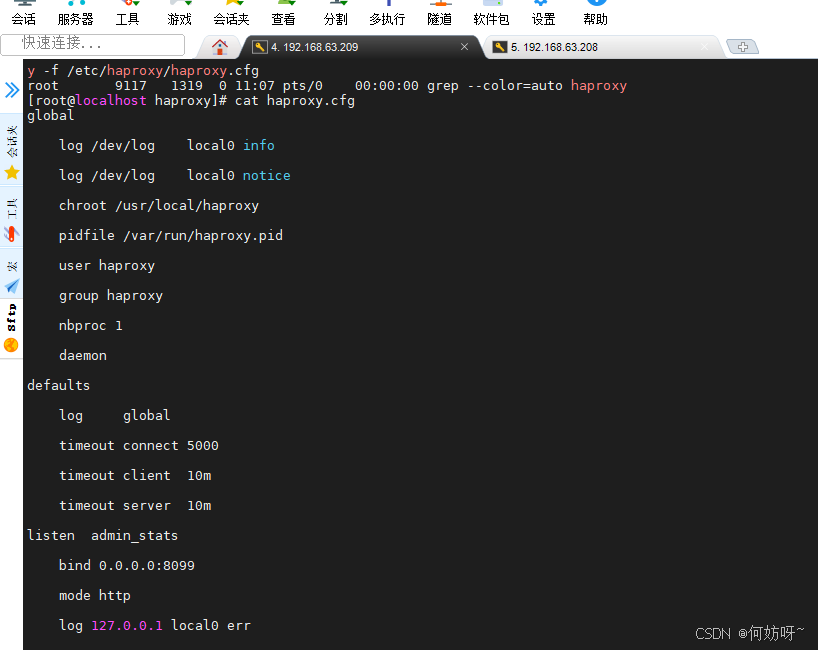Image resolution: width=818 pixels, height=650 pixels.
Task: Click the 'defaults' section heading
Action: pos(58,385)
